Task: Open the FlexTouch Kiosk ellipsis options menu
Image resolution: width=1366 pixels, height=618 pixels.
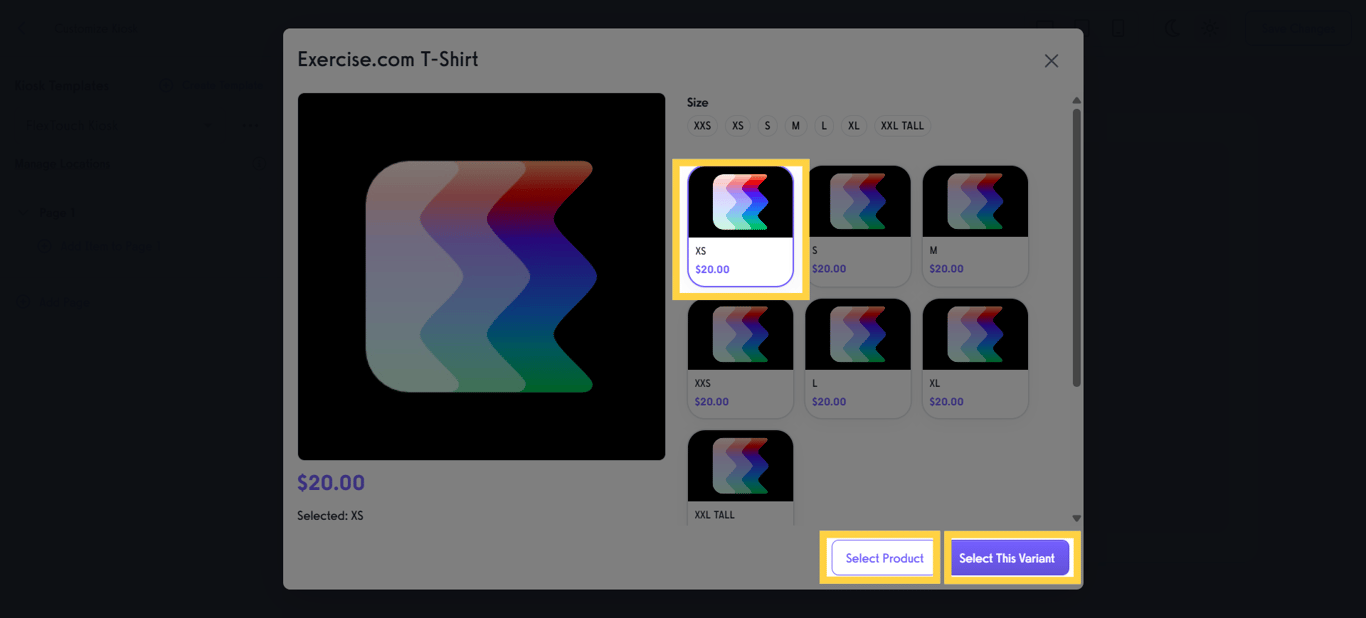Action: [x=250, y=125]
